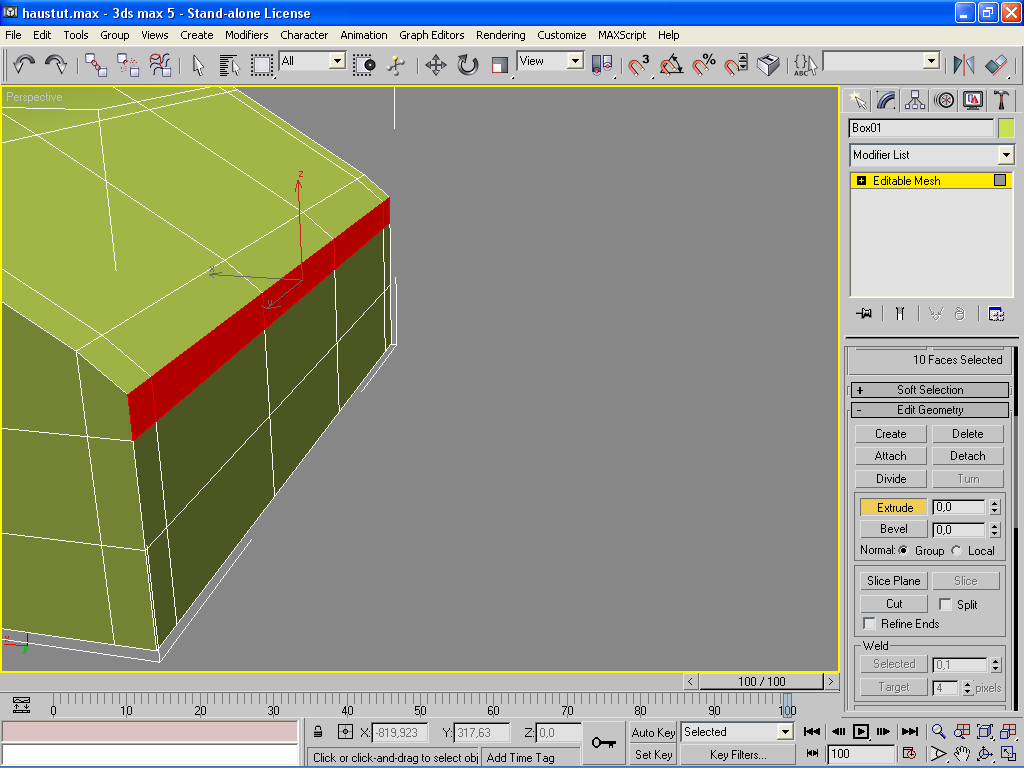Open the Motion panel wheel icon
The image size is (1024, 768).
tap(944, 100)
